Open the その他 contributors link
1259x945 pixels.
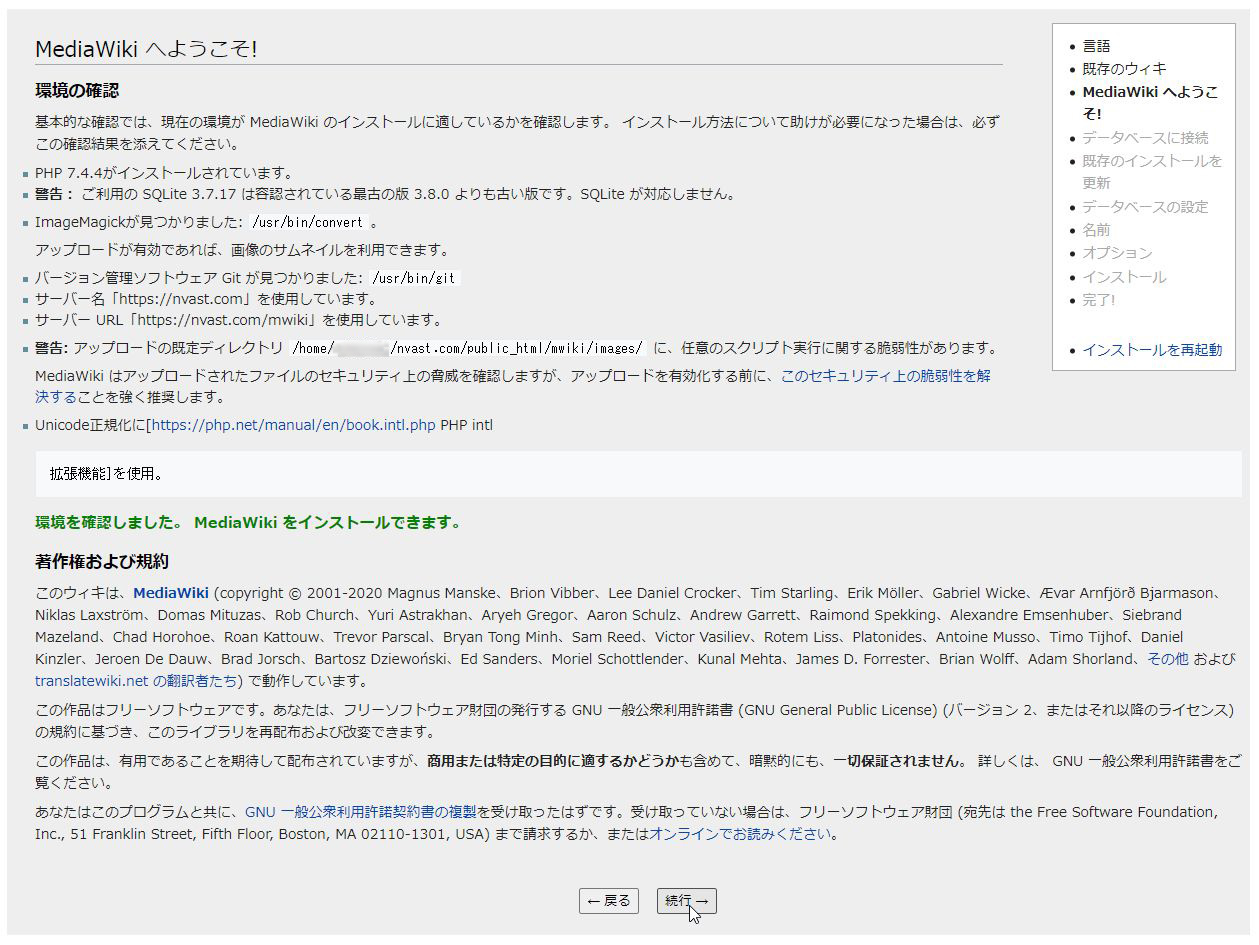click(x=1167, y=659)
